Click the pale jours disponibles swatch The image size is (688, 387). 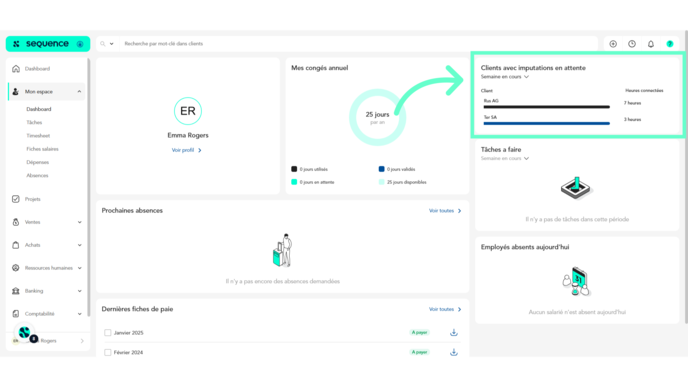point(381,182)
